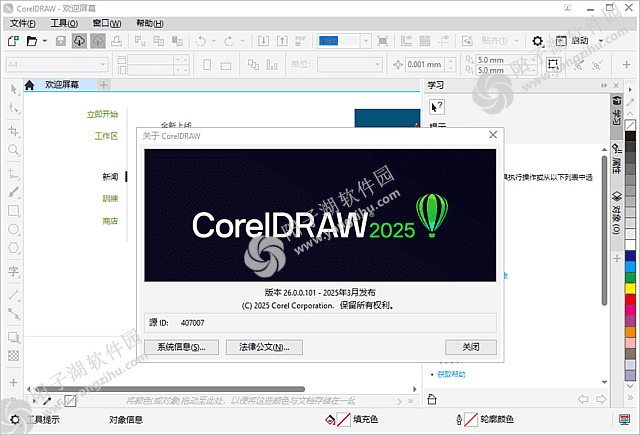Pick the yellow color swatch
The width and height of the screenshot is (640, 435).
[630, 289]
